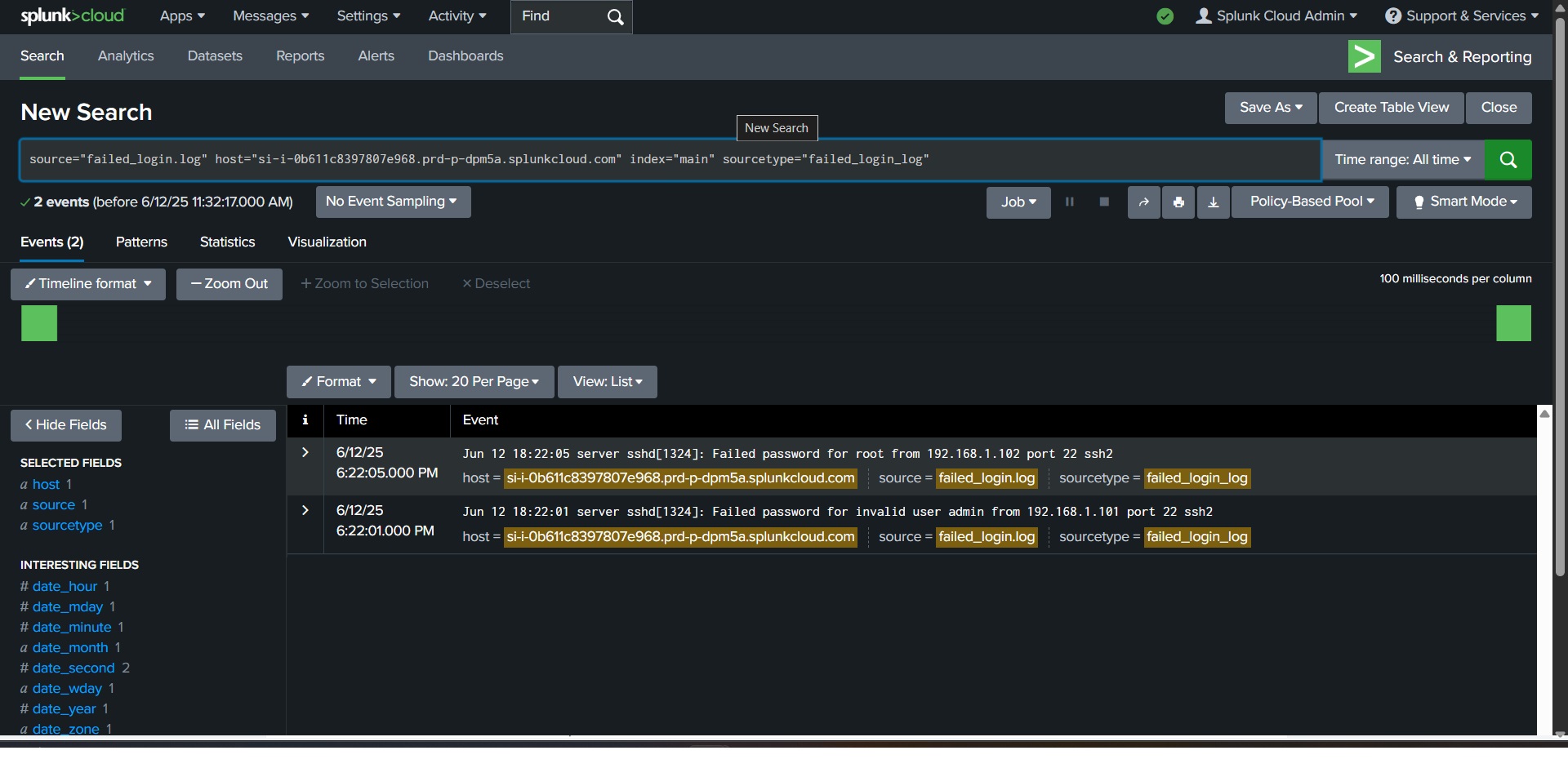Run search with green magnifier button
This screenshot has height=777, width=1568.
pyautogui.click(x=1508, y=160)
